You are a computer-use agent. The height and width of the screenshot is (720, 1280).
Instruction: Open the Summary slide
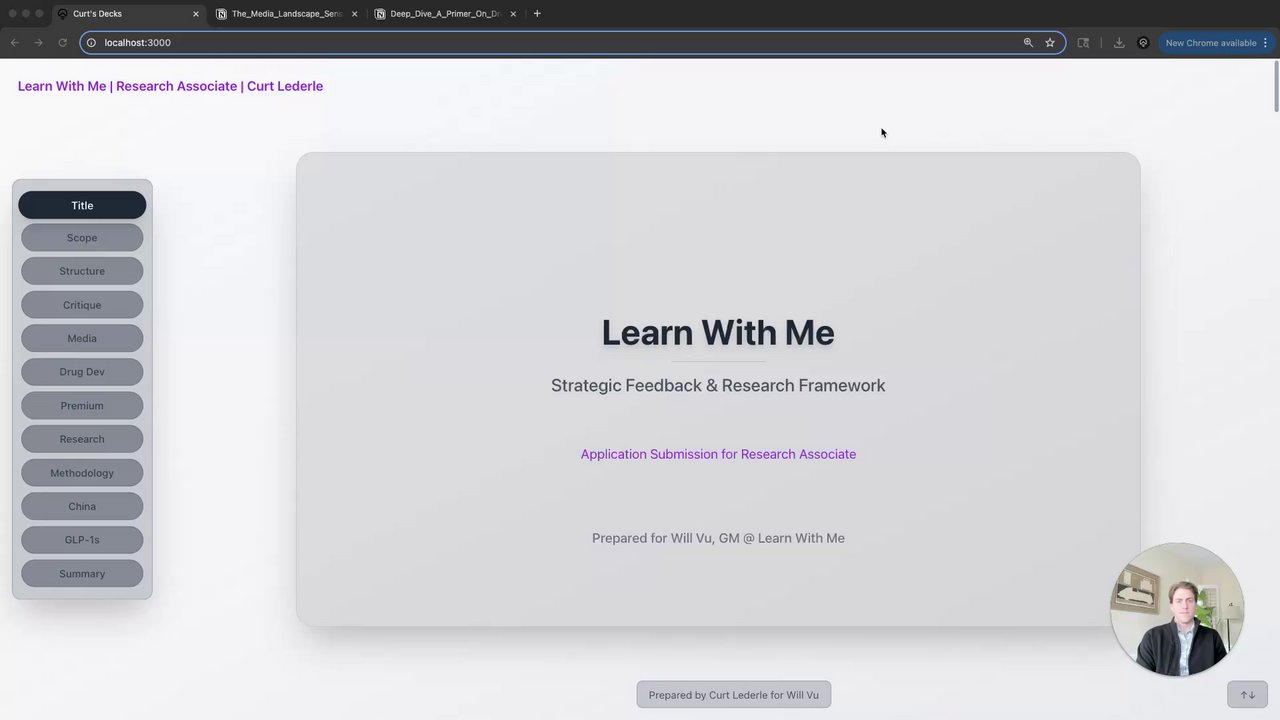pos(82,574)
